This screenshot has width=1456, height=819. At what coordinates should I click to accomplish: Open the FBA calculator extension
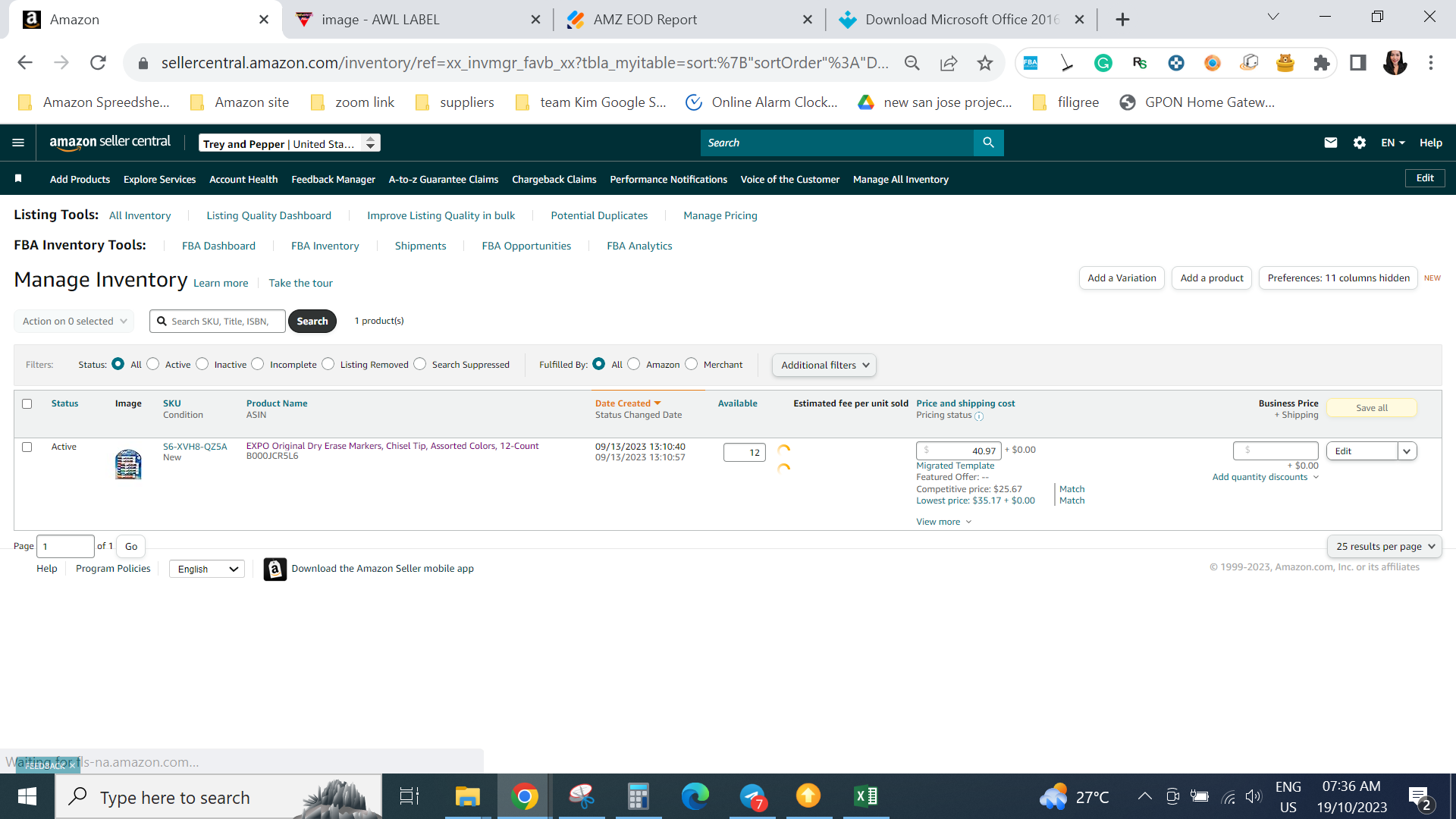point(1031,63)
